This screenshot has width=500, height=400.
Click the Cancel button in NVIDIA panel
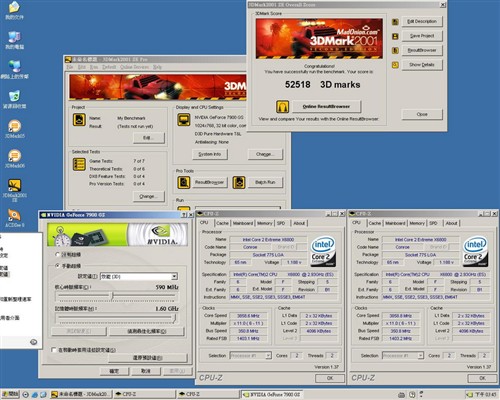(x=146, y=371)
